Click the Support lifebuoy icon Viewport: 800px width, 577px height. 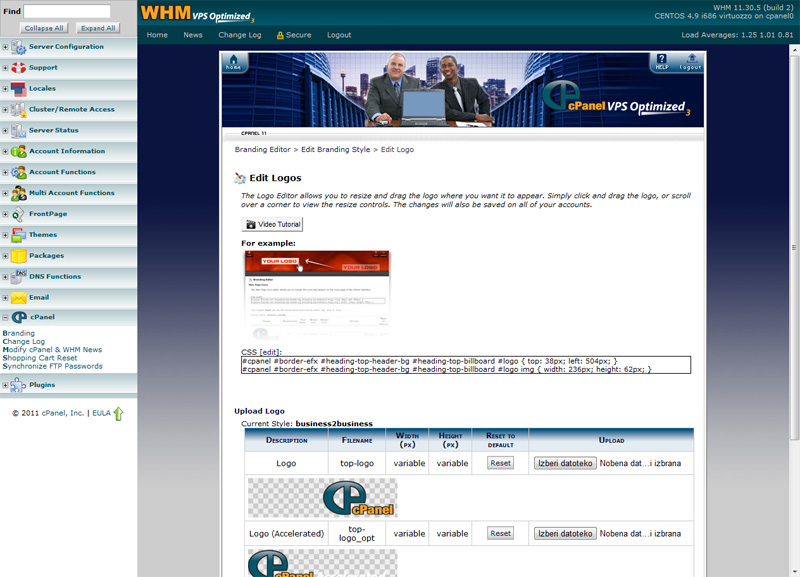point(18,67)
